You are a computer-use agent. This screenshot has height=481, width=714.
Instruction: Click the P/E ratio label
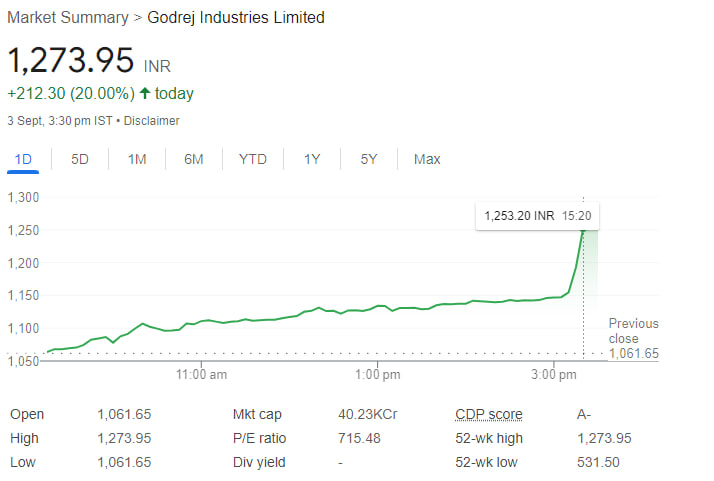coord(259,438)
